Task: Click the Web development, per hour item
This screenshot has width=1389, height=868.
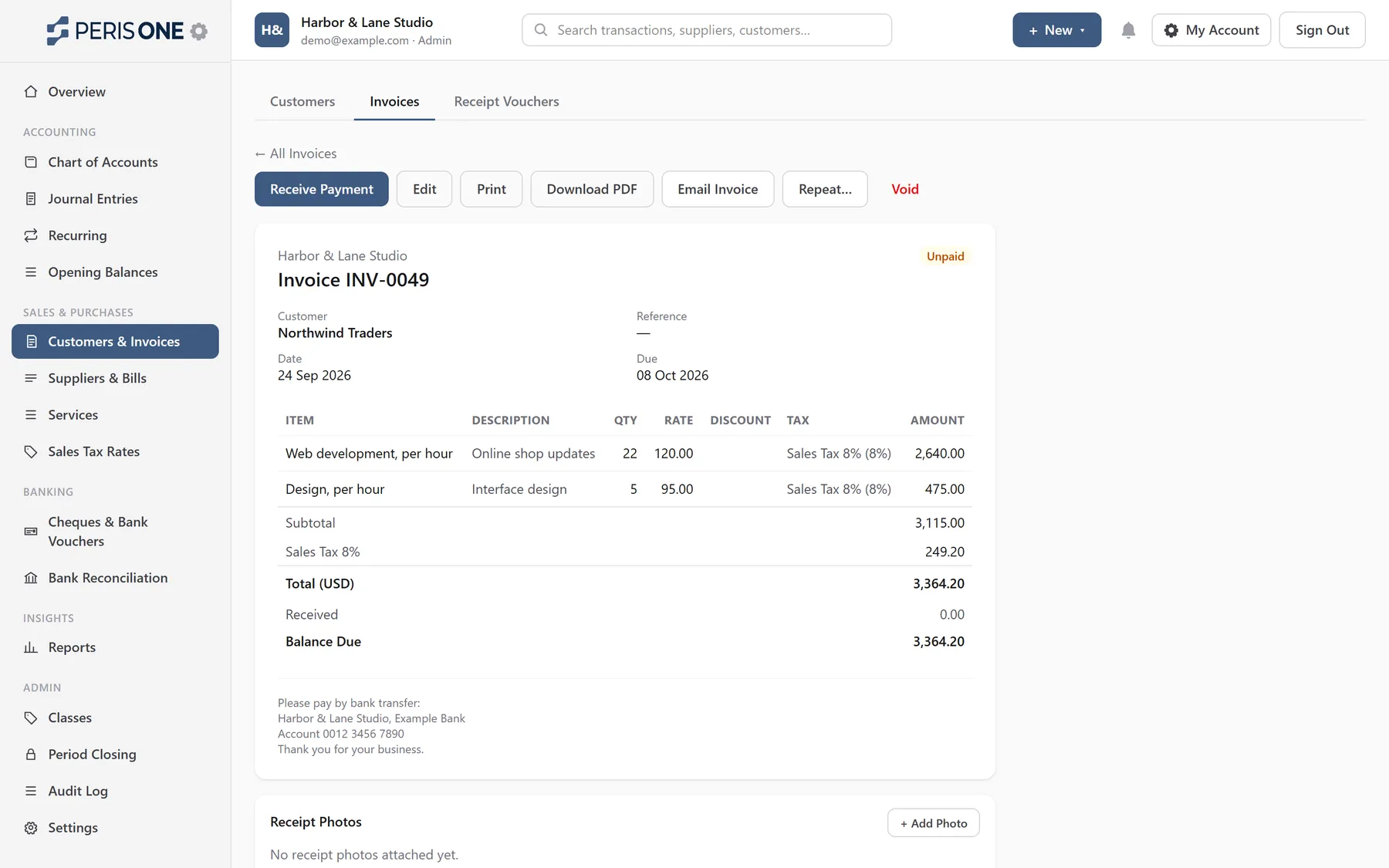Action: [x=369, y=454]
